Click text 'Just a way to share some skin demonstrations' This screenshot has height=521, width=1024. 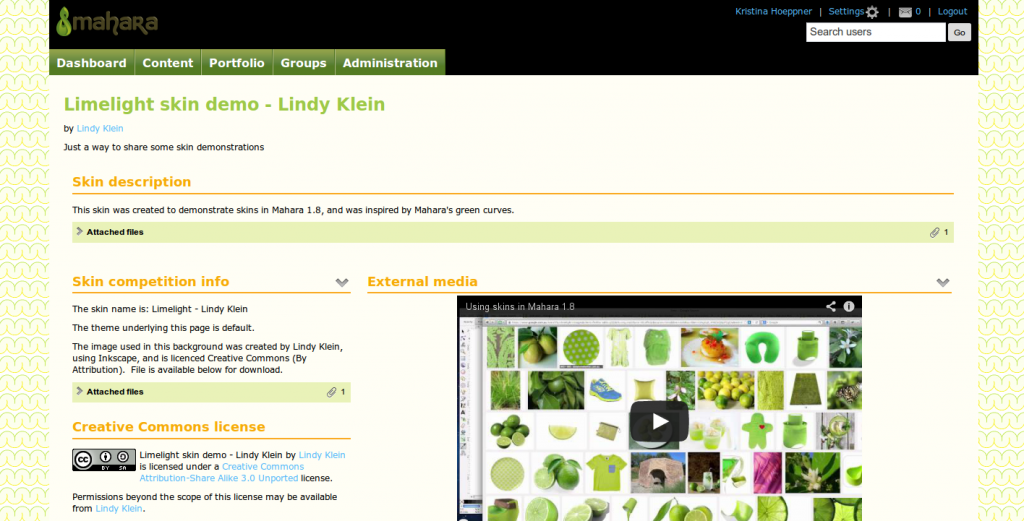tap(164, 147)
